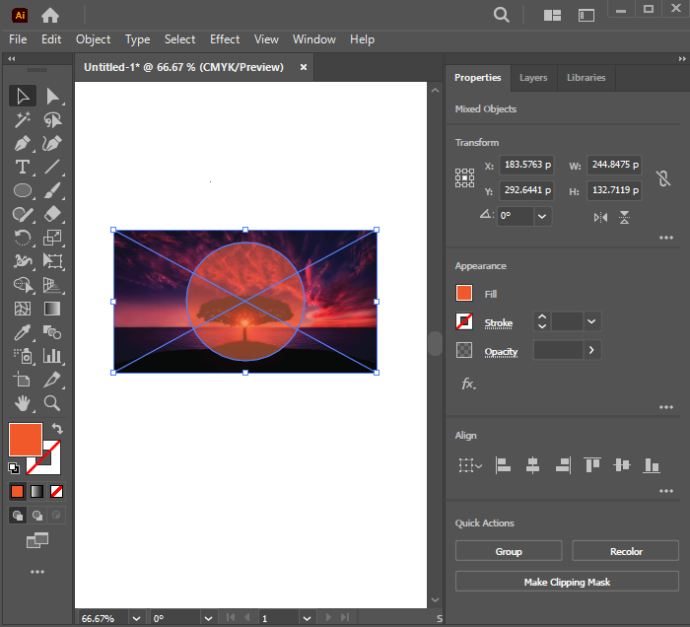Viewport: 690px width, 627px height.
Task: Select the Symbol Sprayer tool
Action: [22, 356]
